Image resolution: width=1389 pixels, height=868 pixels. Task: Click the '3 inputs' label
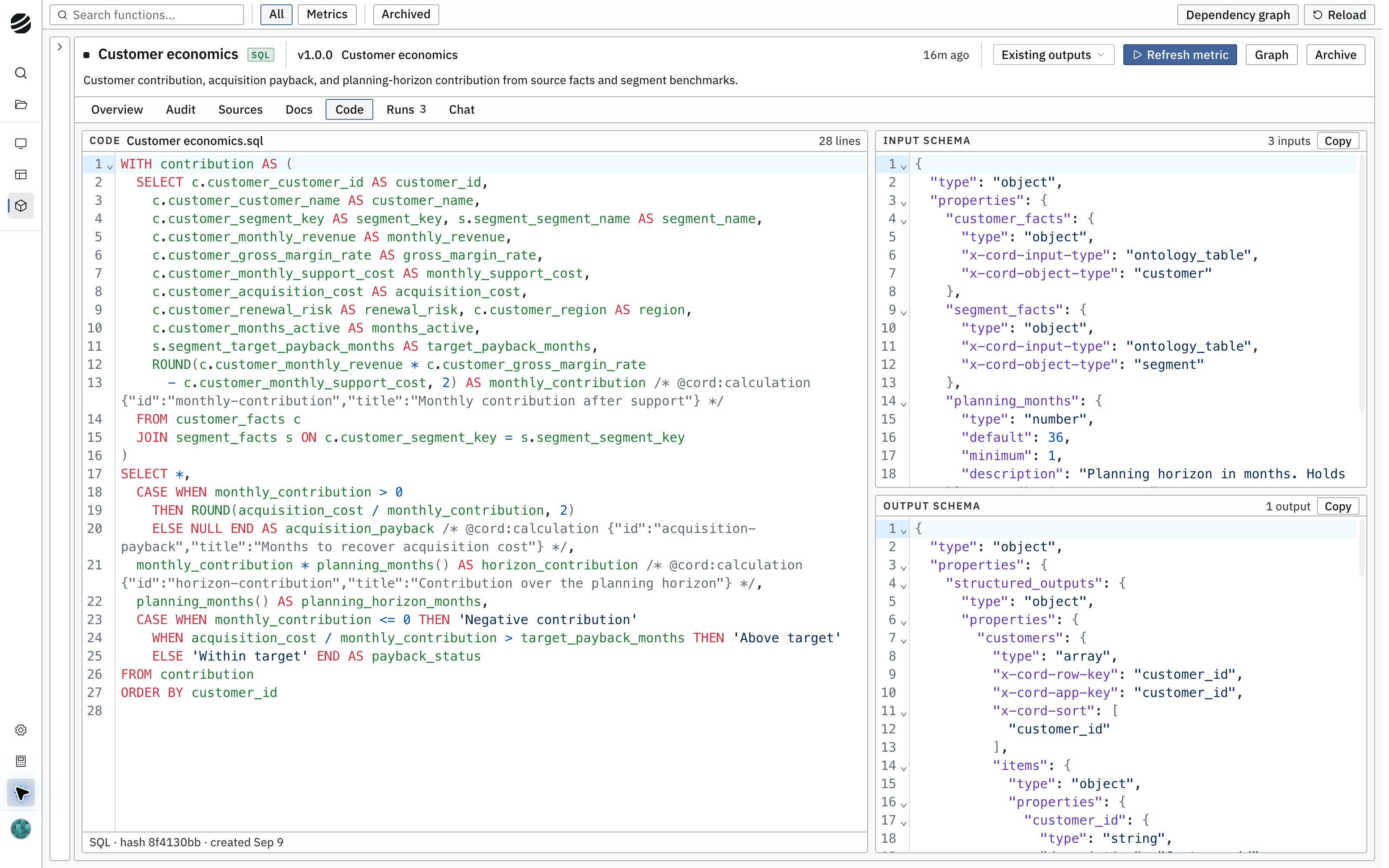[1289, 141]
